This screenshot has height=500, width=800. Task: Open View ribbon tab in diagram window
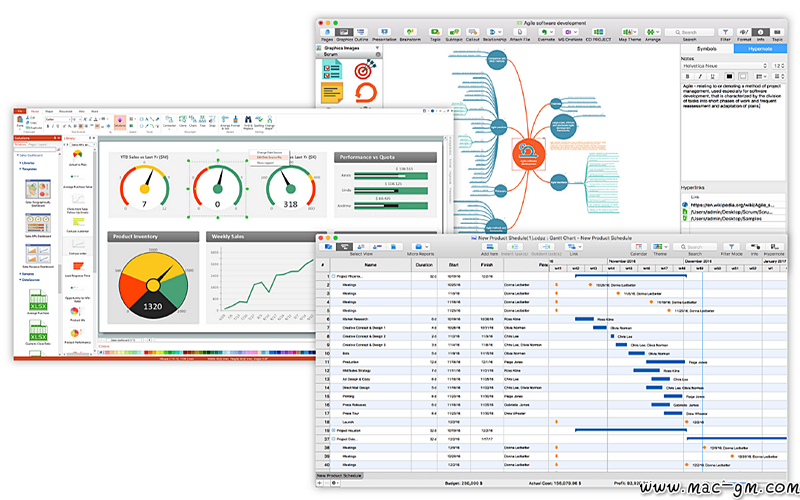pyautogui.click(x=82, y=111)
